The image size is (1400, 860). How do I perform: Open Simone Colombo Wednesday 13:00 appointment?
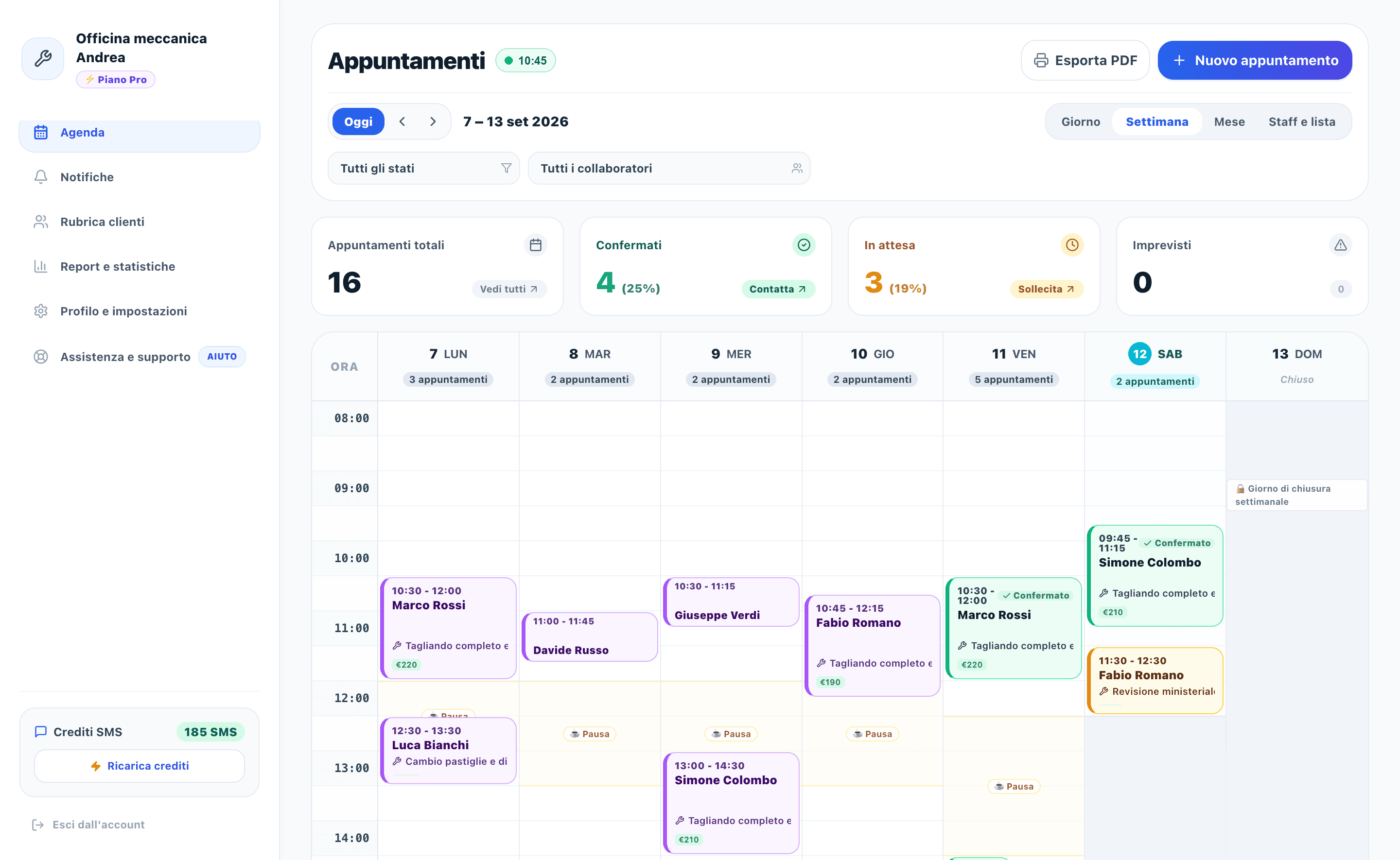pyautogui.click(x=731, y=803)
